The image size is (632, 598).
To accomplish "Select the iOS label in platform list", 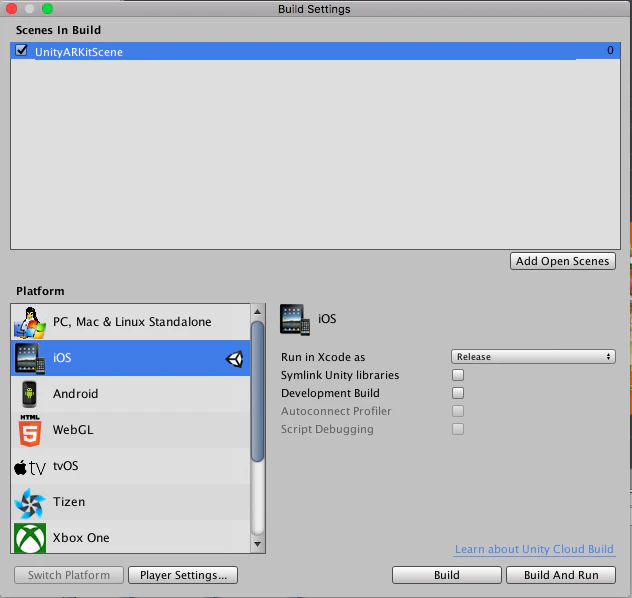I will tap(62, 358).
